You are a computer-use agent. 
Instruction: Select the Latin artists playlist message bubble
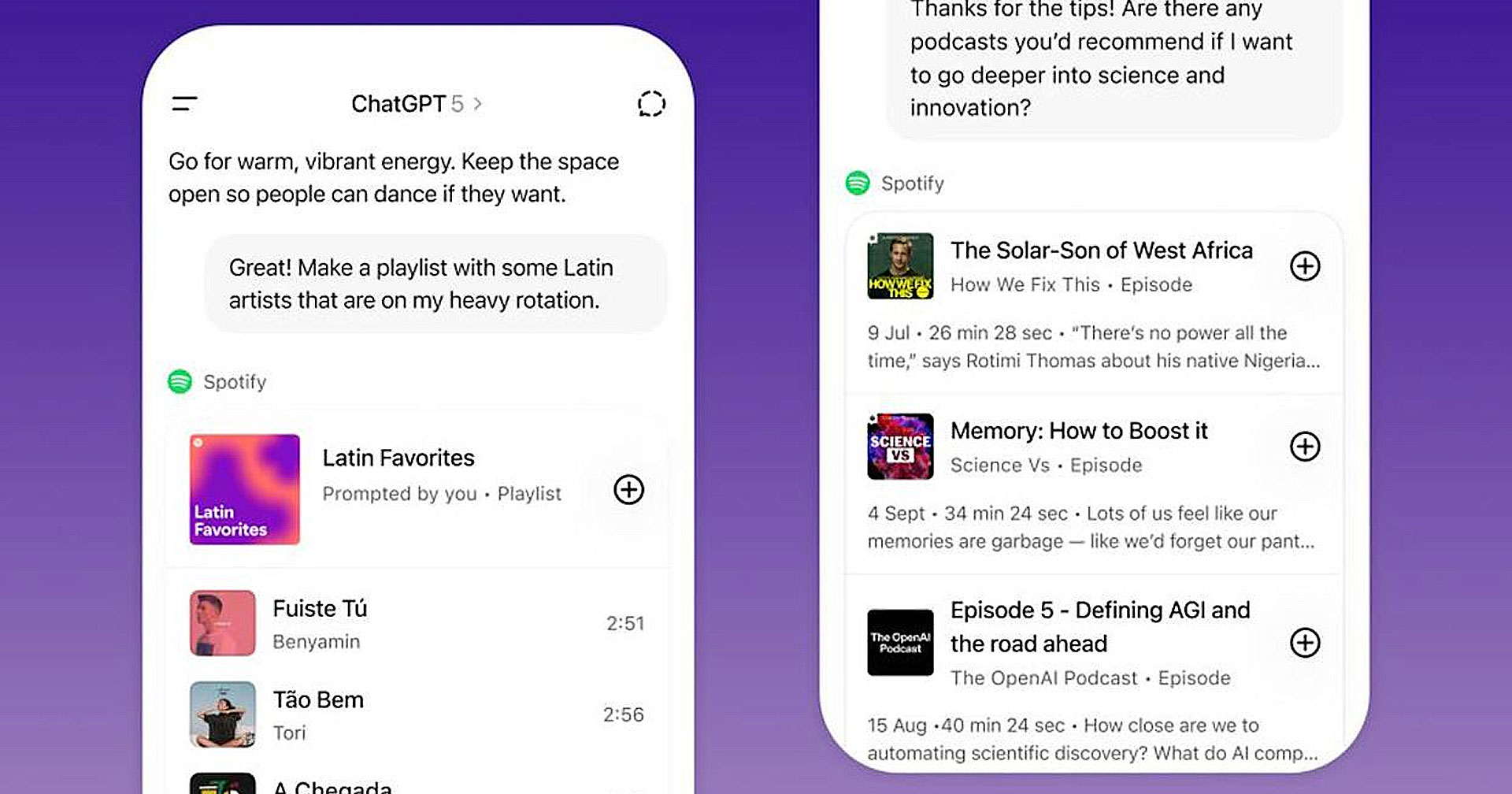(x=435, y=284)
